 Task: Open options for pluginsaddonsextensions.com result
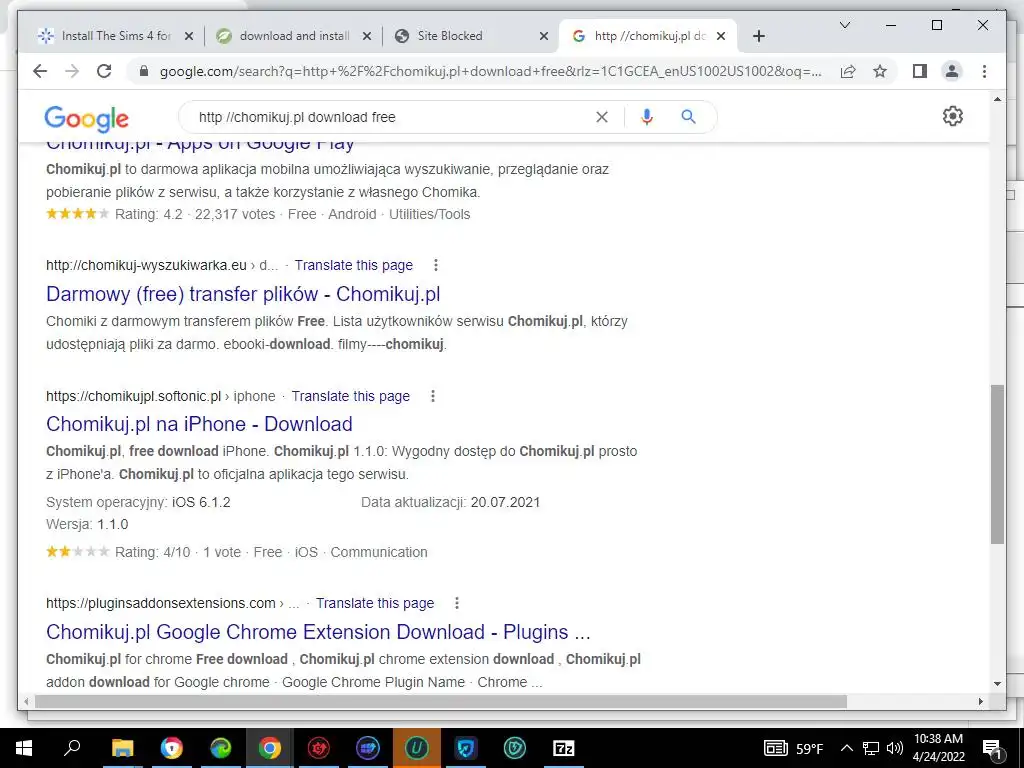[x=456, y=603]
